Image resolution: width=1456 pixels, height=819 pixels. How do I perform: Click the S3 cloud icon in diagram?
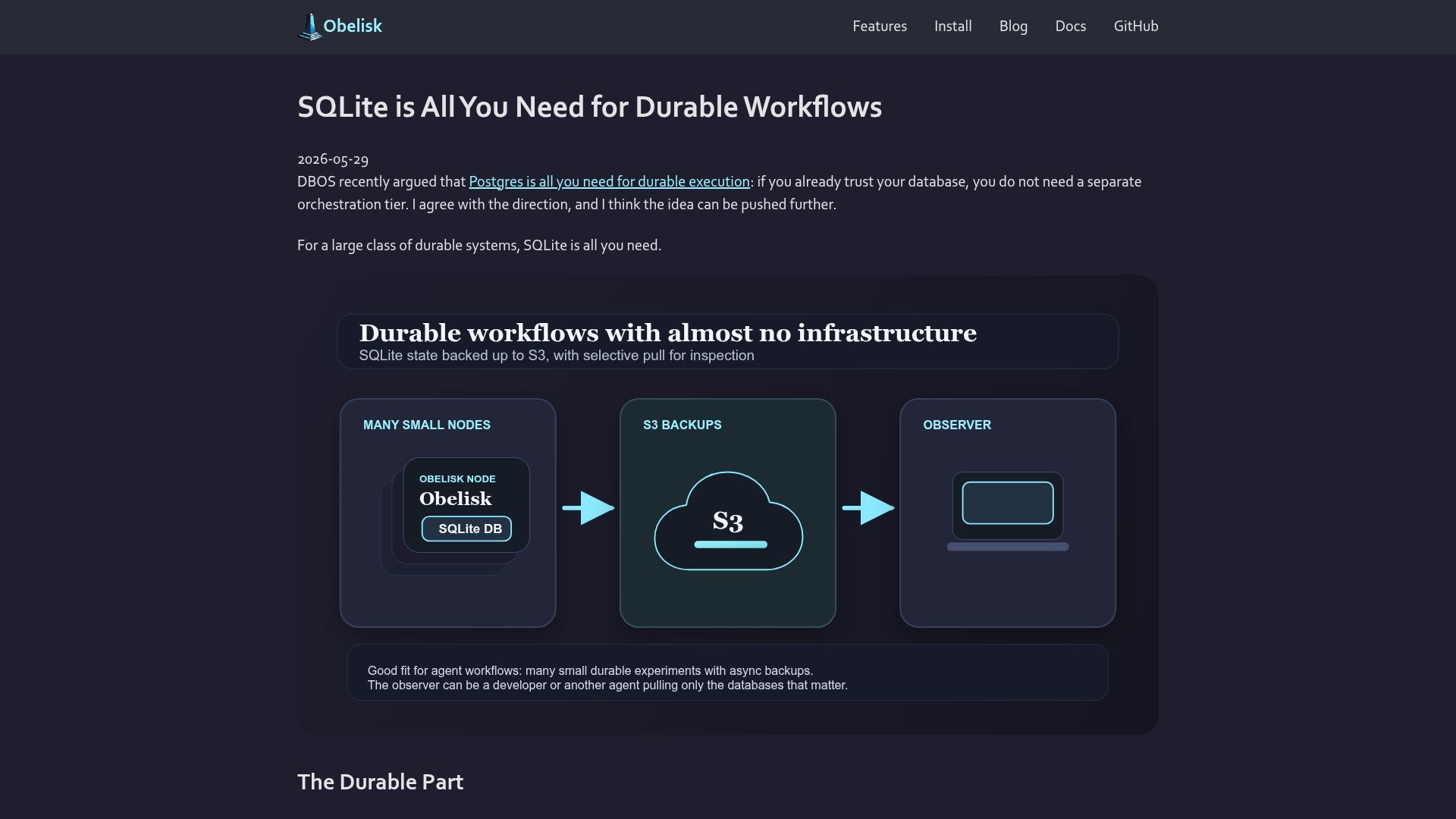point(728,521)
